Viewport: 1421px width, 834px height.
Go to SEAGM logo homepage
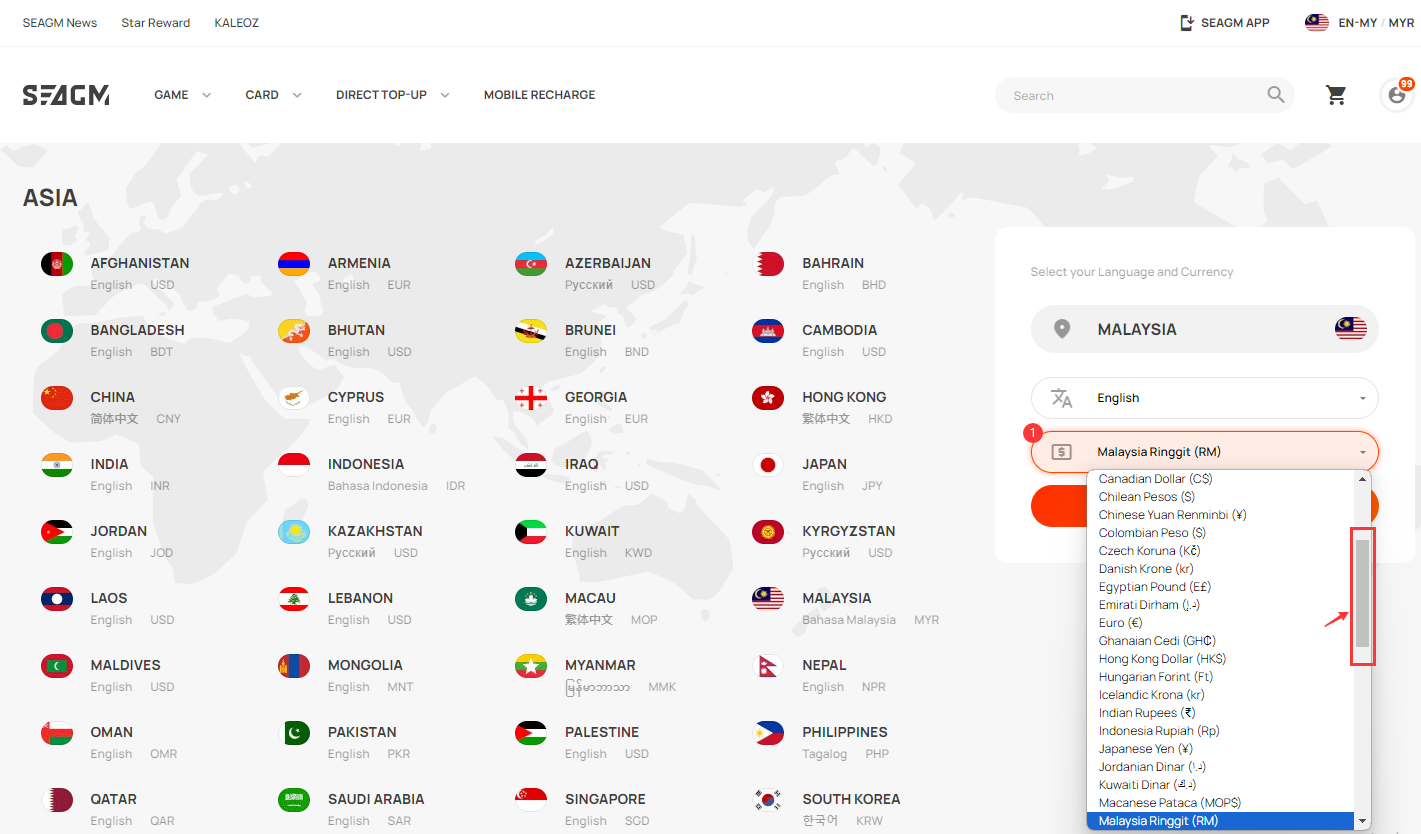(x=66, y=95)
